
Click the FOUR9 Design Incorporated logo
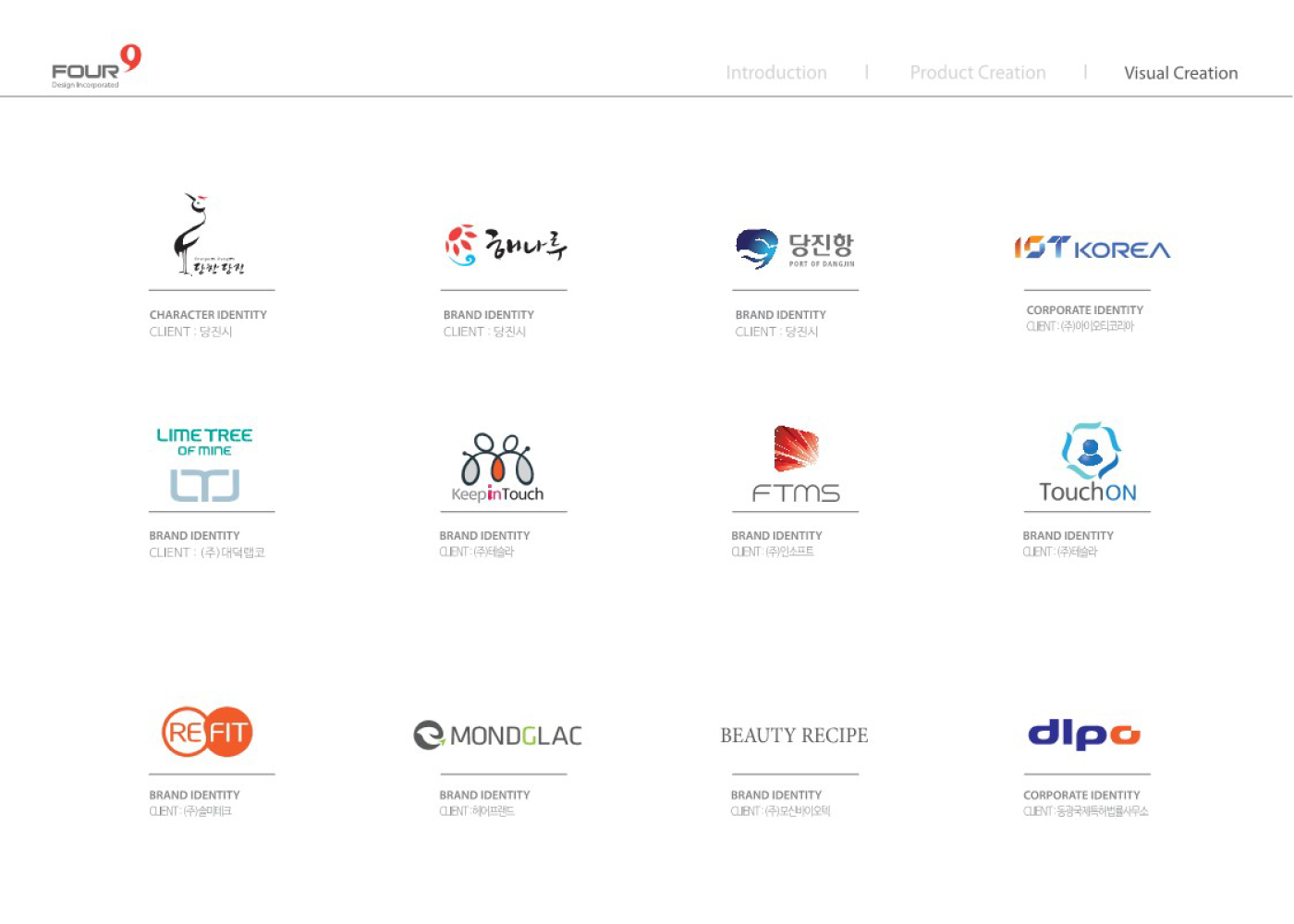point(96,67)
